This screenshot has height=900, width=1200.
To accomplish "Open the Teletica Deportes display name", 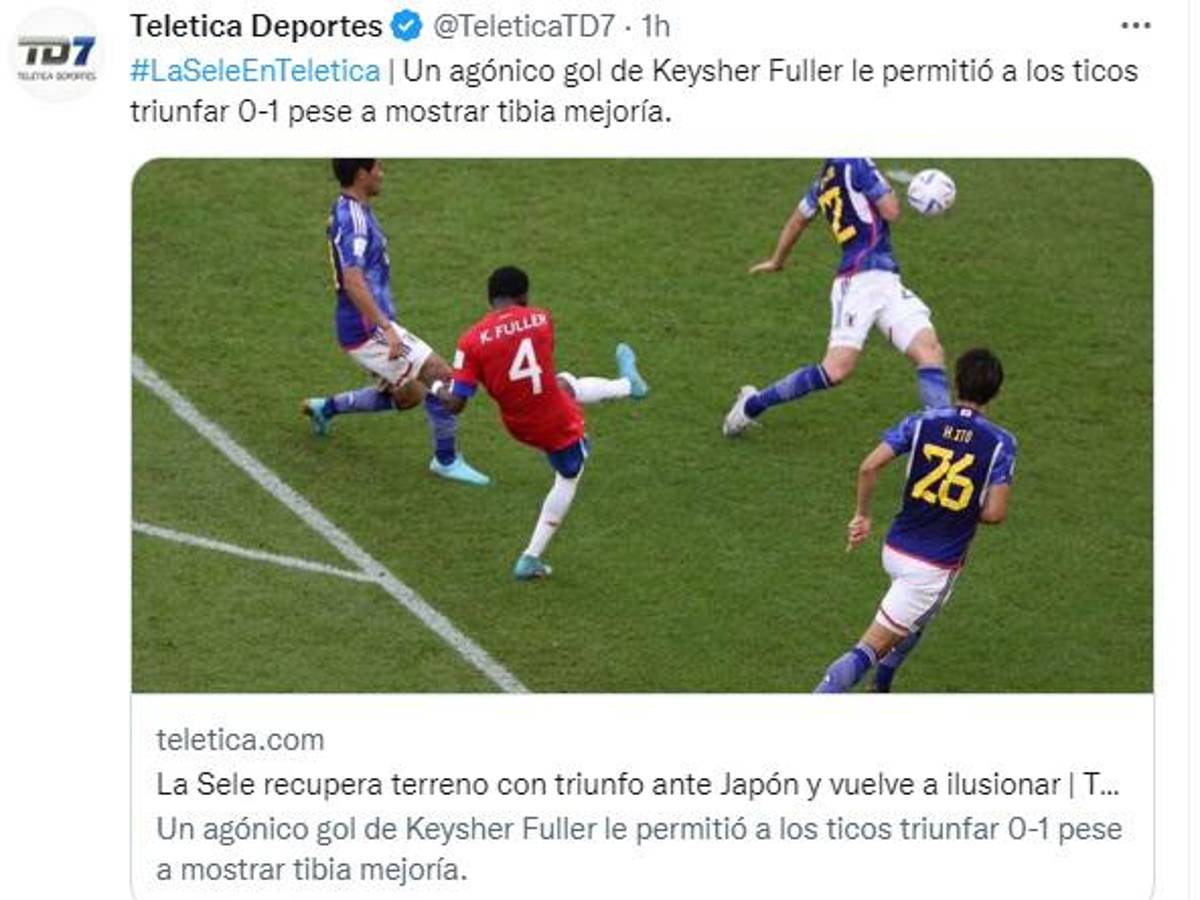I will coord(256,26).
